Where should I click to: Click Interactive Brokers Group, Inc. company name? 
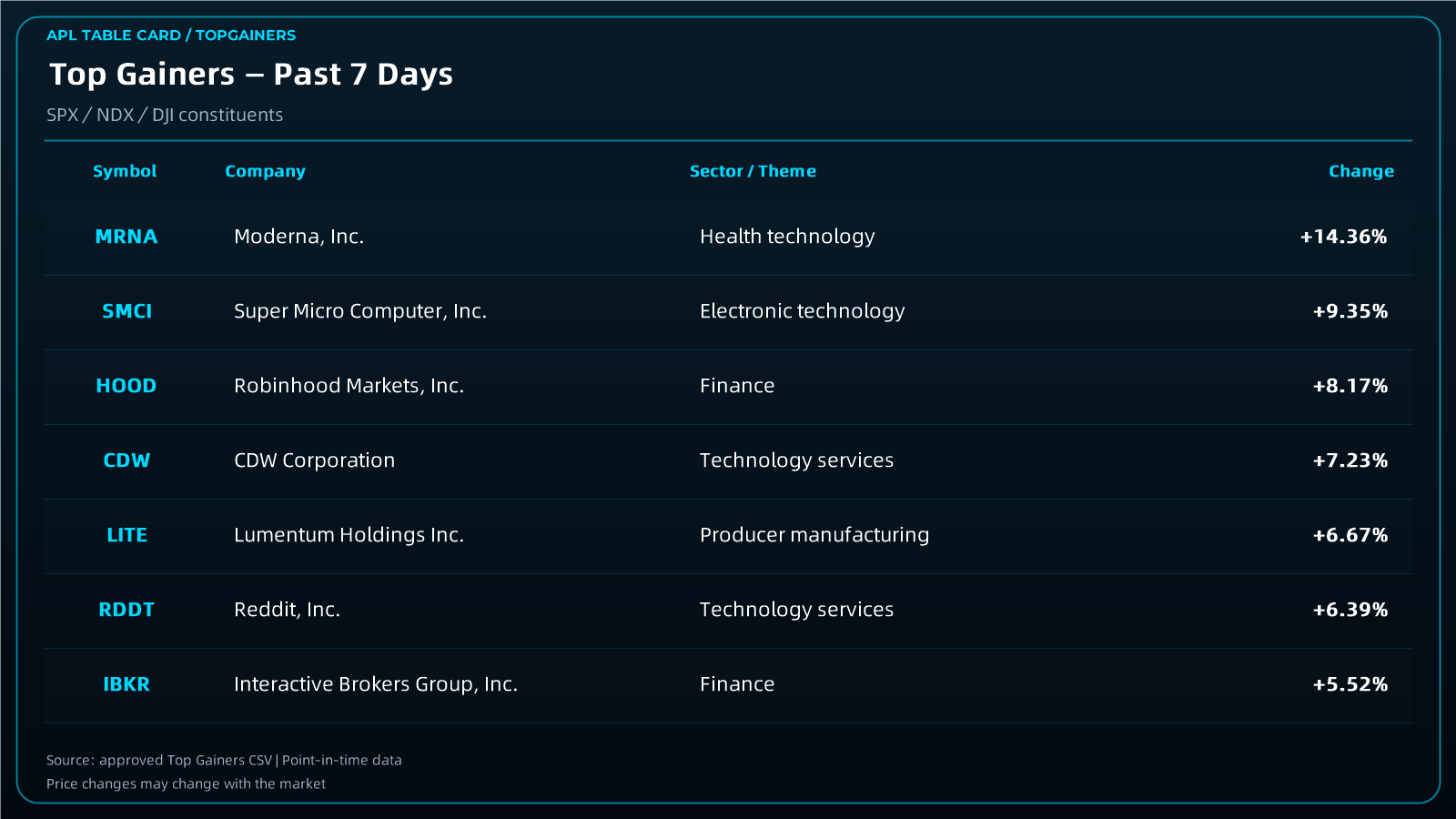(376, 684)
